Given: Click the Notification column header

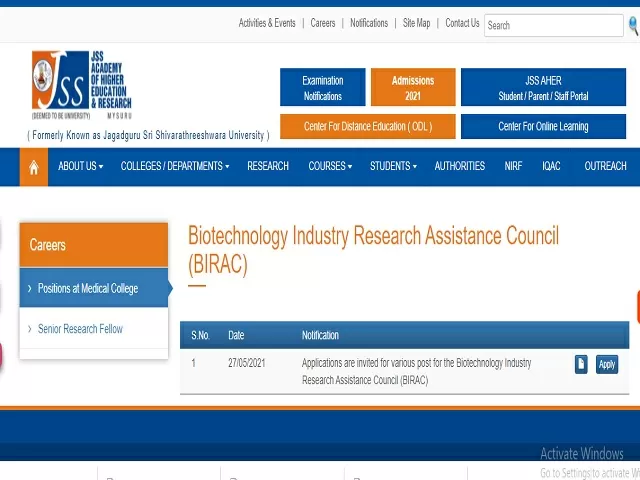Looking at the screenshot, I should click(320, 335).
